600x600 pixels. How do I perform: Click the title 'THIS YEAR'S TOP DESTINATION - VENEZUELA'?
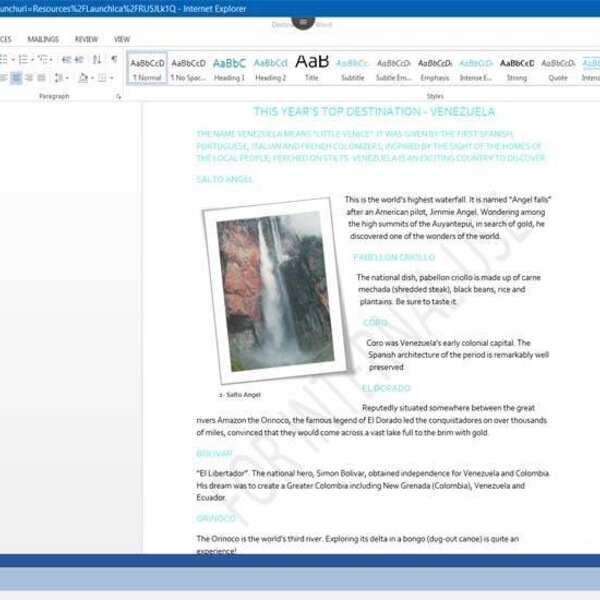(374, 112)
